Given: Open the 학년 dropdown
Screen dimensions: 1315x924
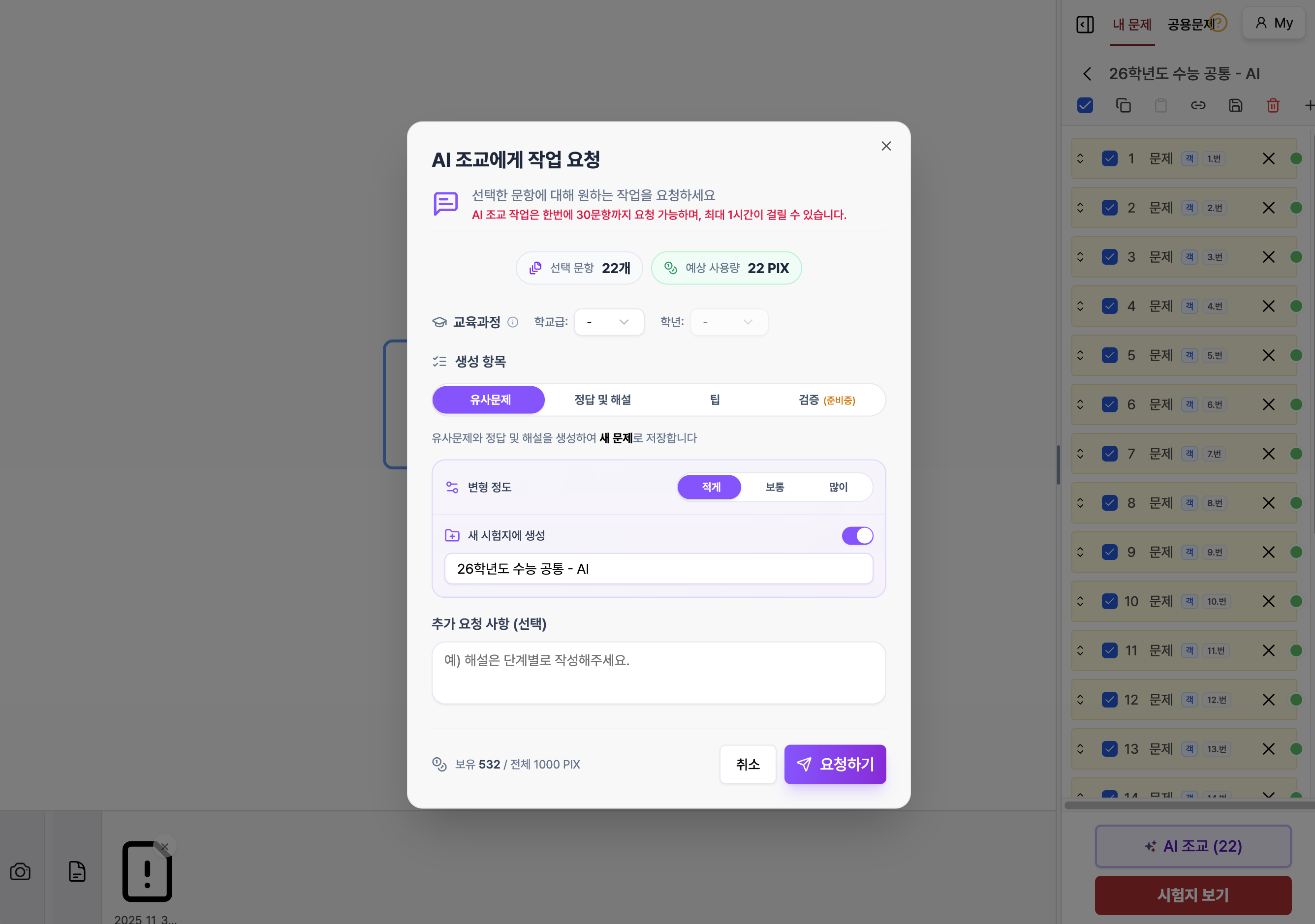Looking at the screenshot, I should (728, 322).
